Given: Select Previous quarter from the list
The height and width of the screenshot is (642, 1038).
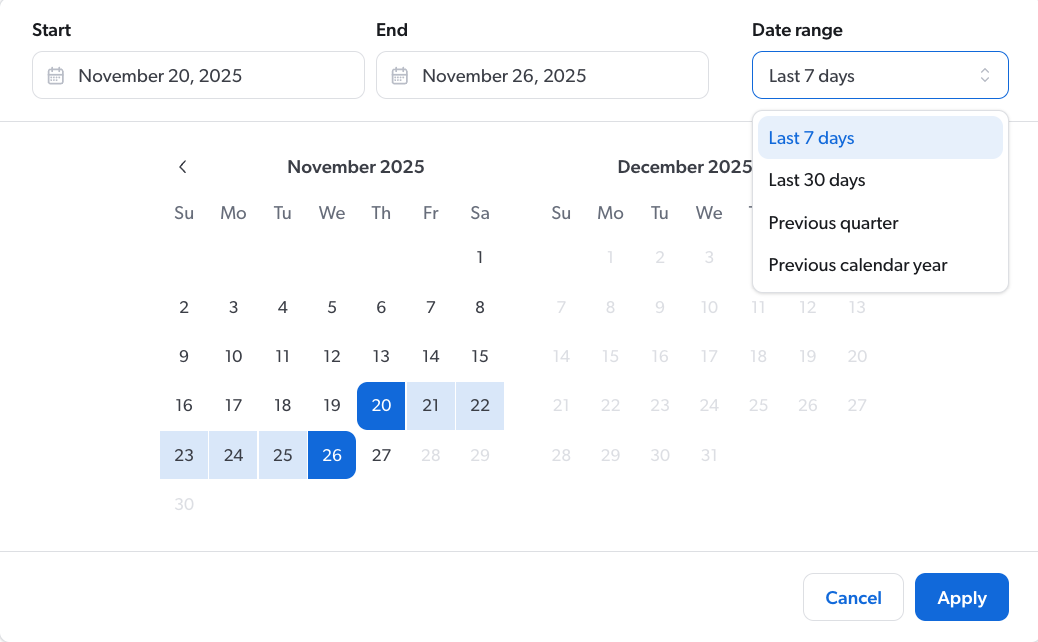Looking at the screenshot, I should [833, 222].
